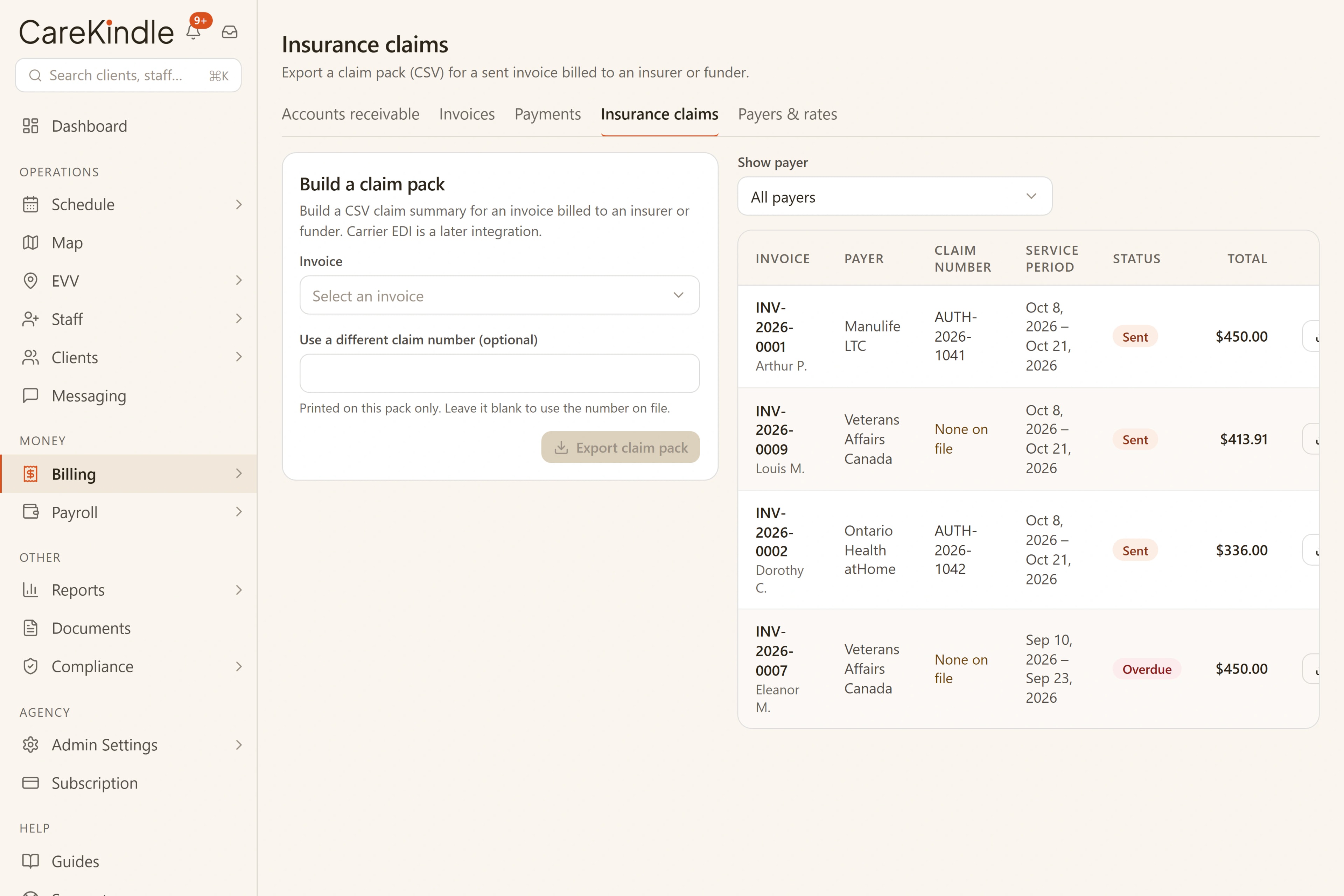Open the notifications bell icon
Viewport: 1344px width, 896px height.
[x=194, y=32]
